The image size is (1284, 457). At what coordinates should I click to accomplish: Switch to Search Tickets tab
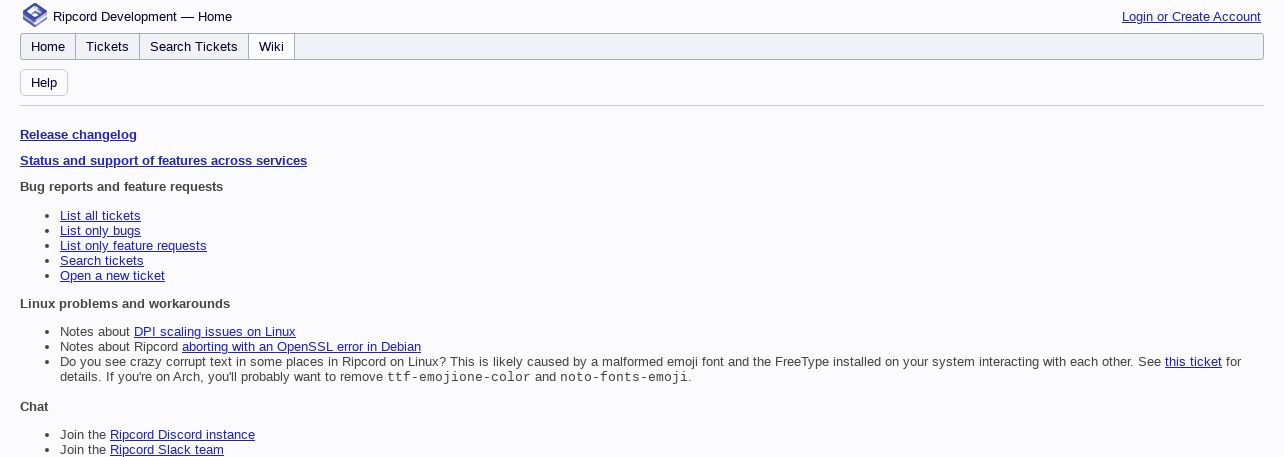tap(194, 47)
